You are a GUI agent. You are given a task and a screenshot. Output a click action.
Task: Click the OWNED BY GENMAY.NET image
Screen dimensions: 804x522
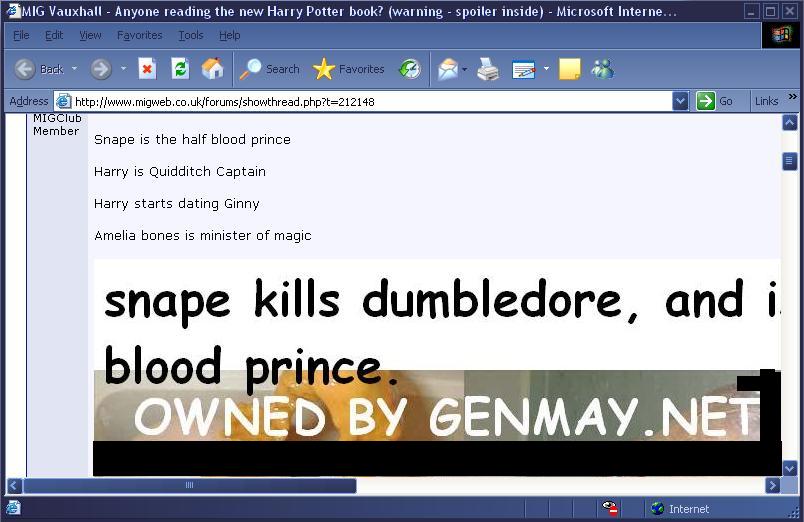(x=437, y=368)
